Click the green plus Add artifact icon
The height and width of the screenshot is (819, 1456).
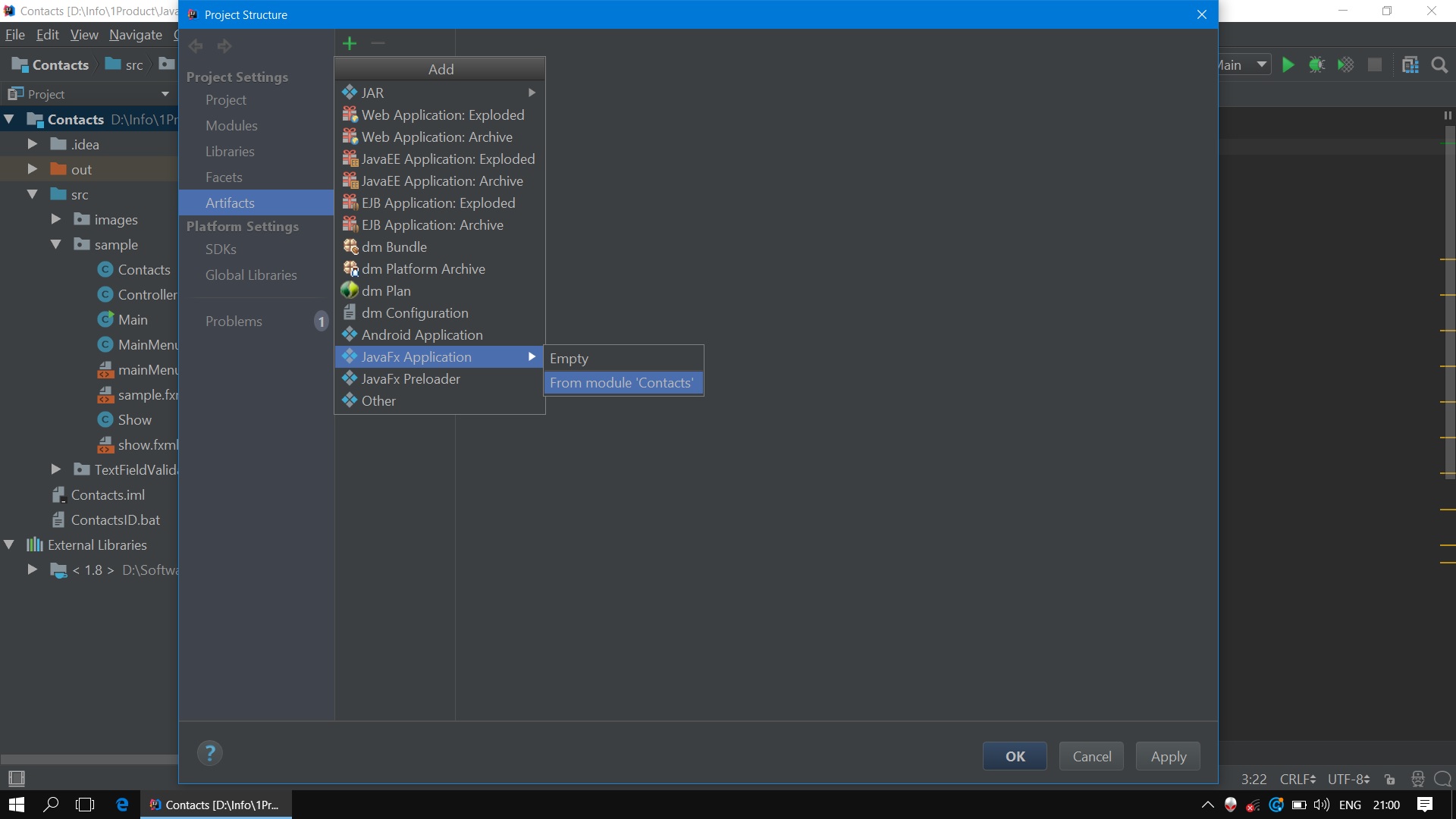(350, 43)
